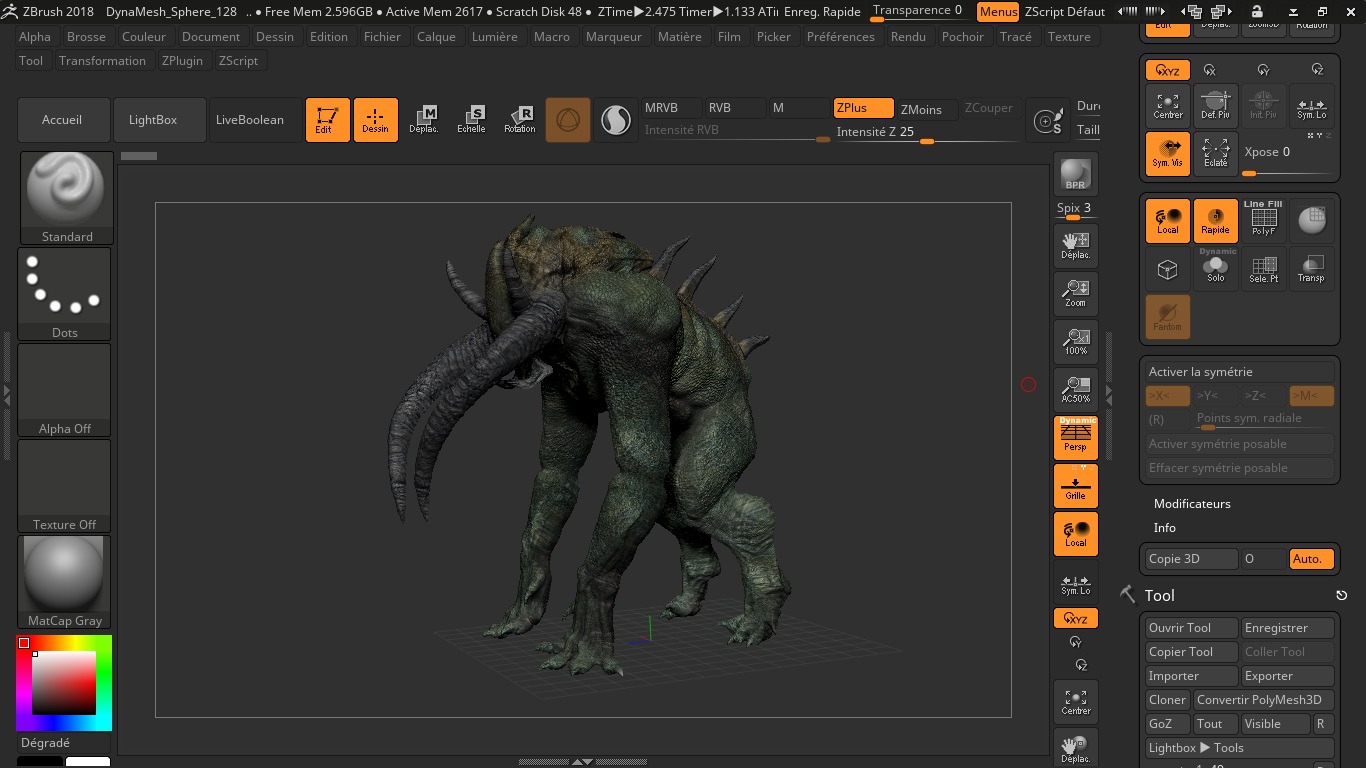Enable the Solo display mode icon
Viewport: 1366px width, 768px height.
coord(1215,268)
